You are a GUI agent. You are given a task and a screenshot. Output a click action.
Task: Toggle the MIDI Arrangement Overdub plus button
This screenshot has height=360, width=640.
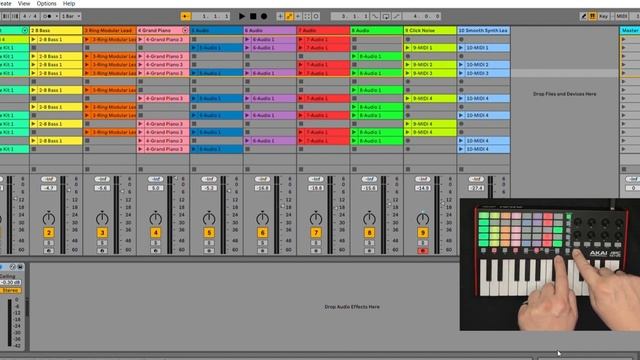(280, 16)
